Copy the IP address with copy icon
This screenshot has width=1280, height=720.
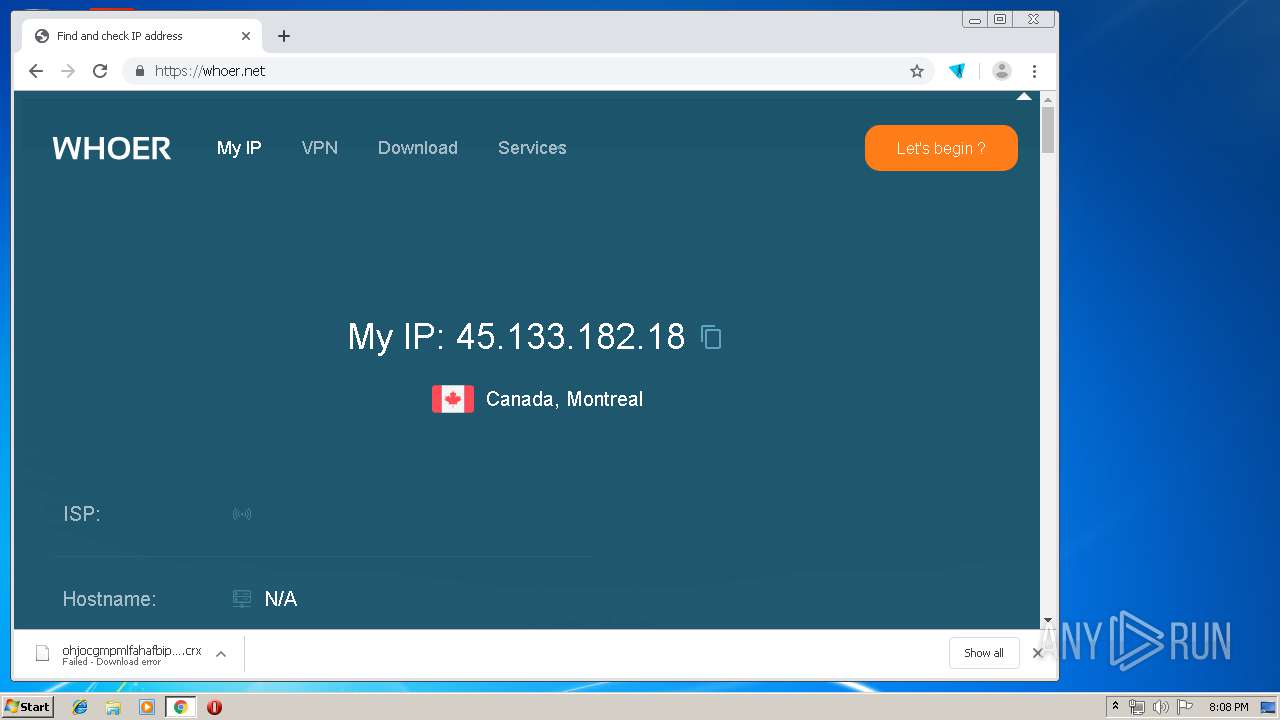point(711,337)
